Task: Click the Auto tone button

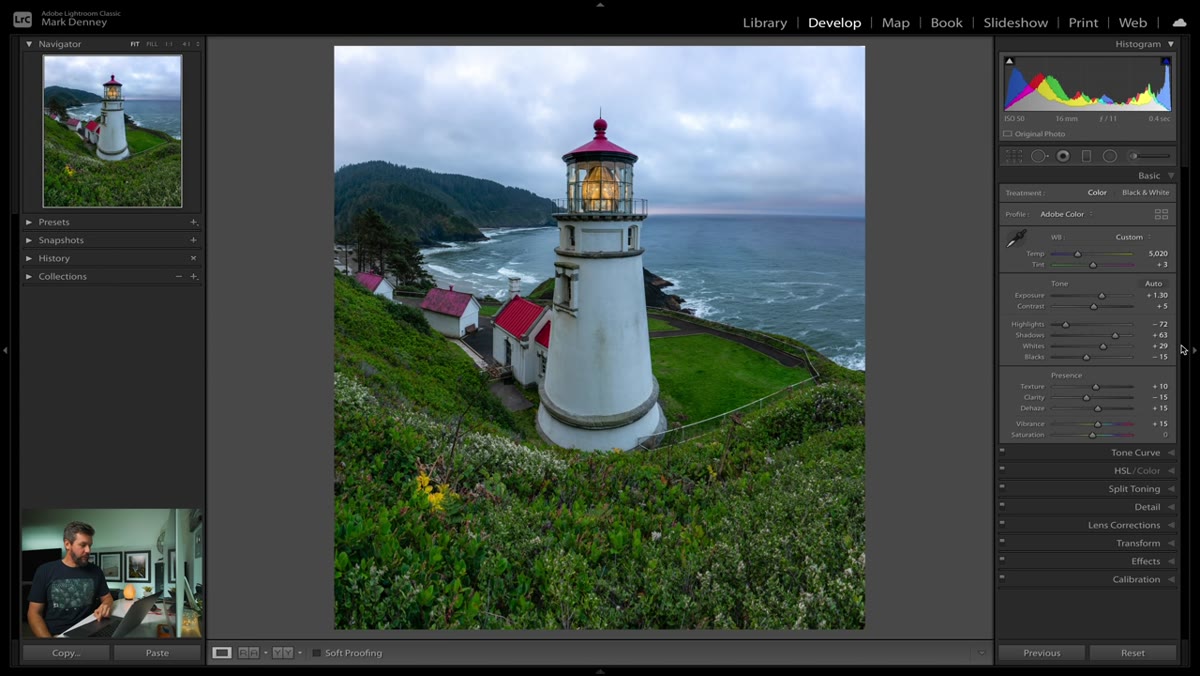Action: (x=1153, y=283)
